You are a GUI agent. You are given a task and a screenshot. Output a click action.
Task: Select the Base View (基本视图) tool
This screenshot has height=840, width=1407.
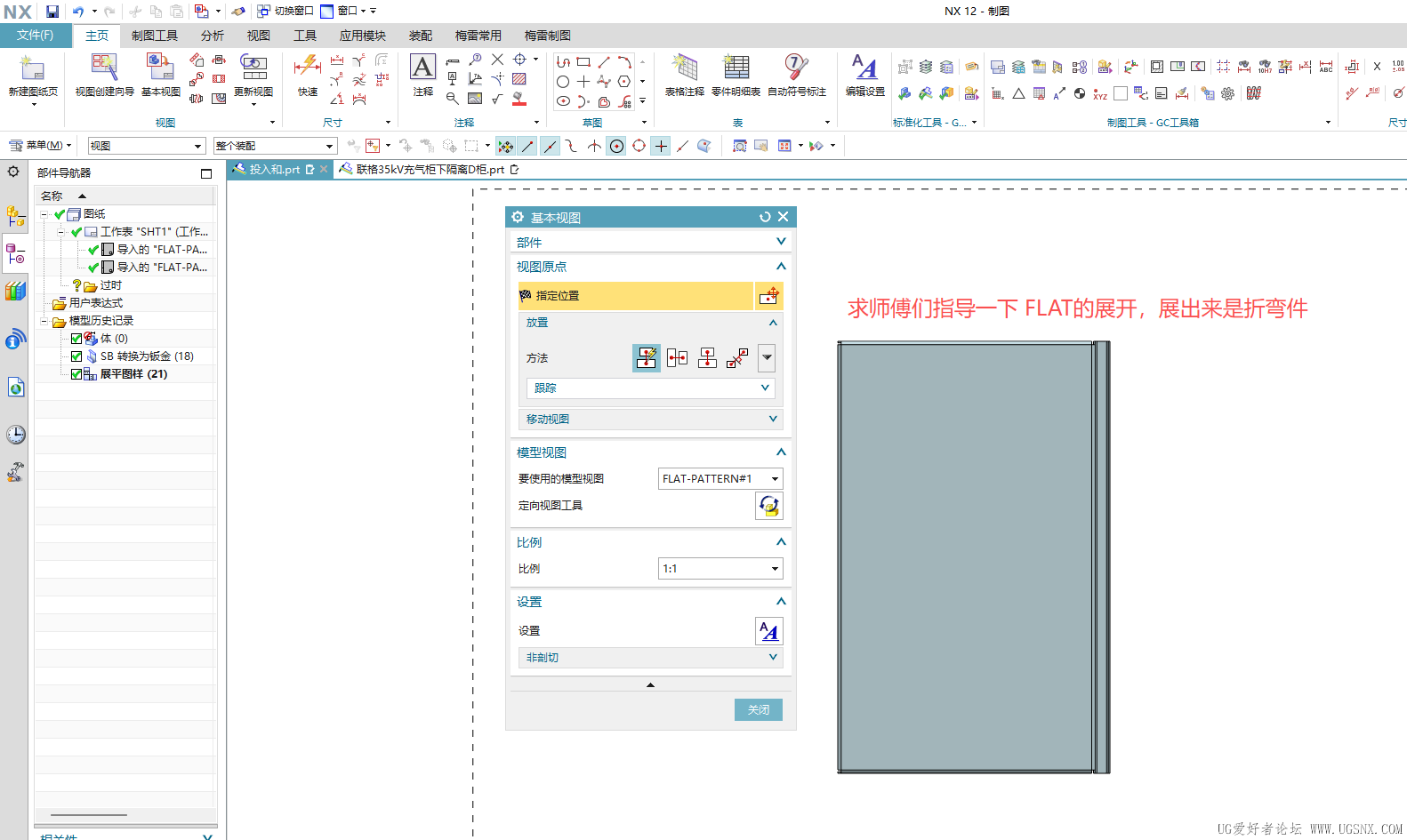pos(160,68)
